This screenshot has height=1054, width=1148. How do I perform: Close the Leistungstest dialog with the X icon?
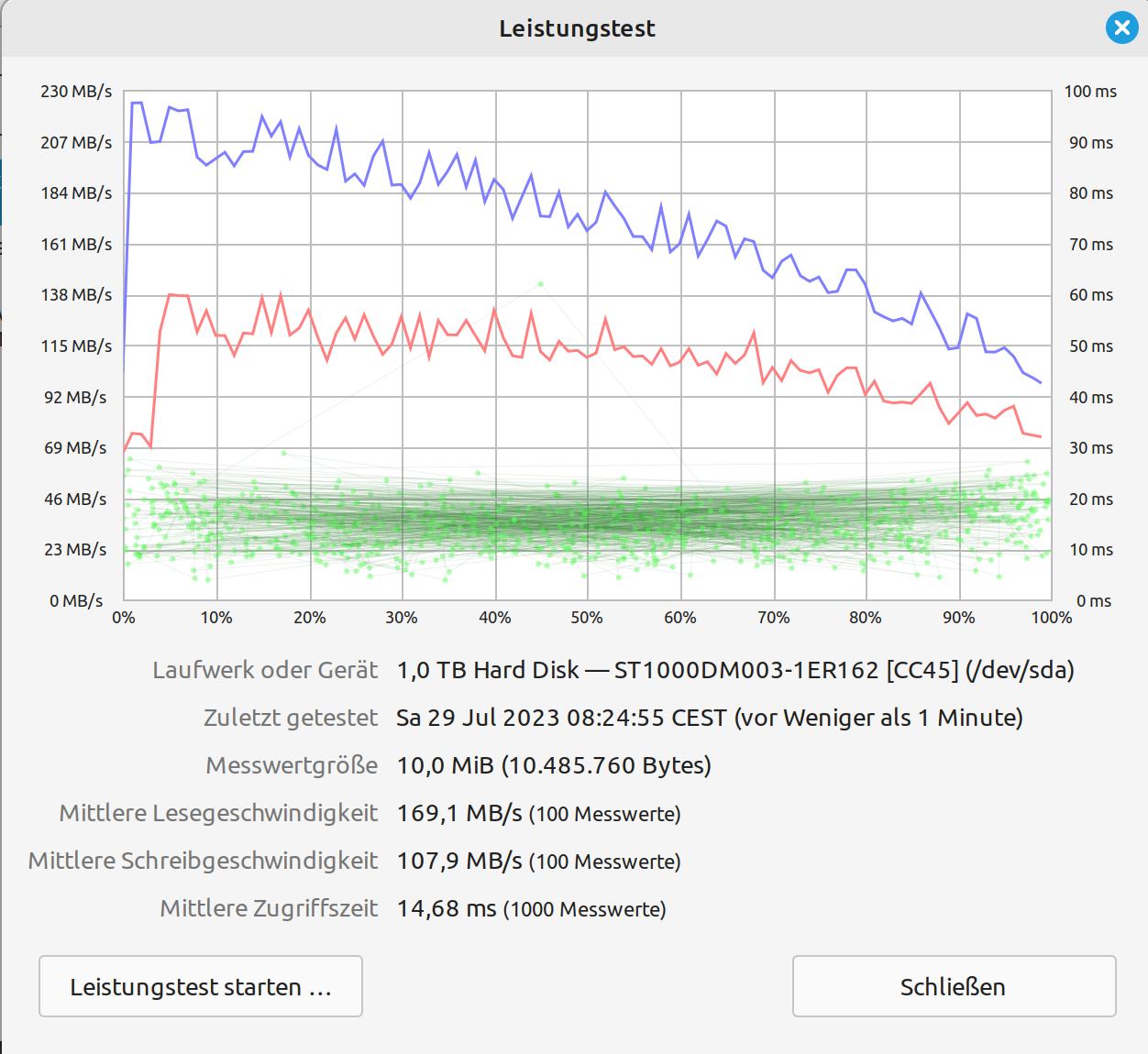point(1120,28)
